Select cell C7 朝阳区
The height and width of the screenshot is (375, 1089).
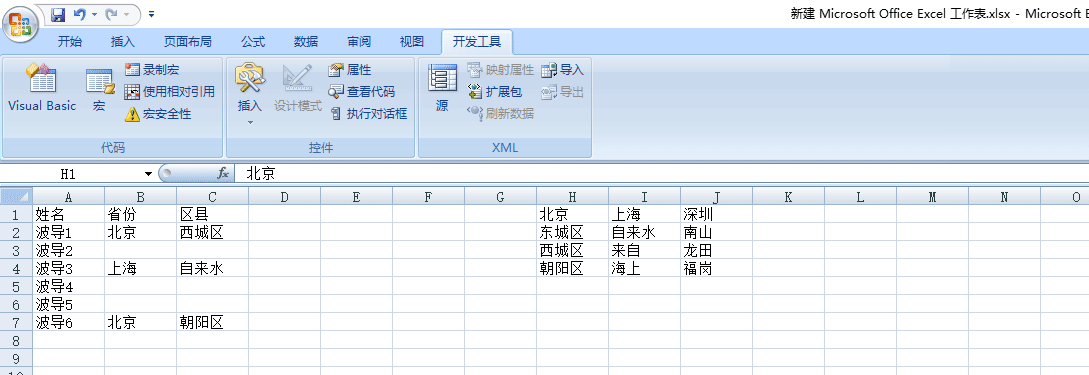coord(213,322)
